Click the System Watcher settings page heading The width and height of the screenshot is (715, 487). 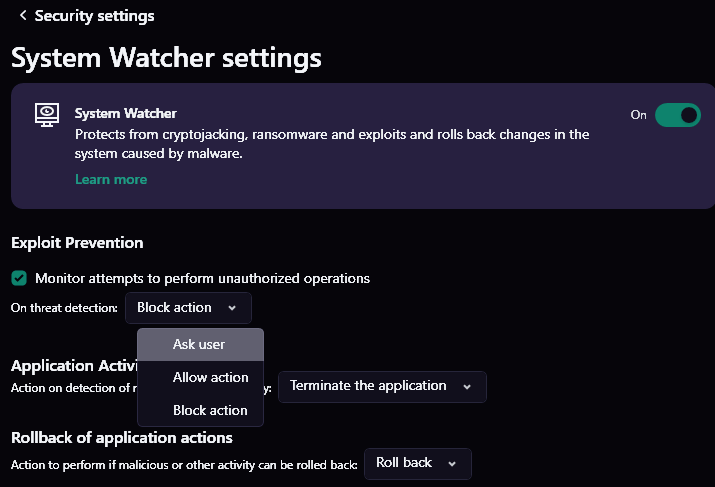[x=166, y=57]
